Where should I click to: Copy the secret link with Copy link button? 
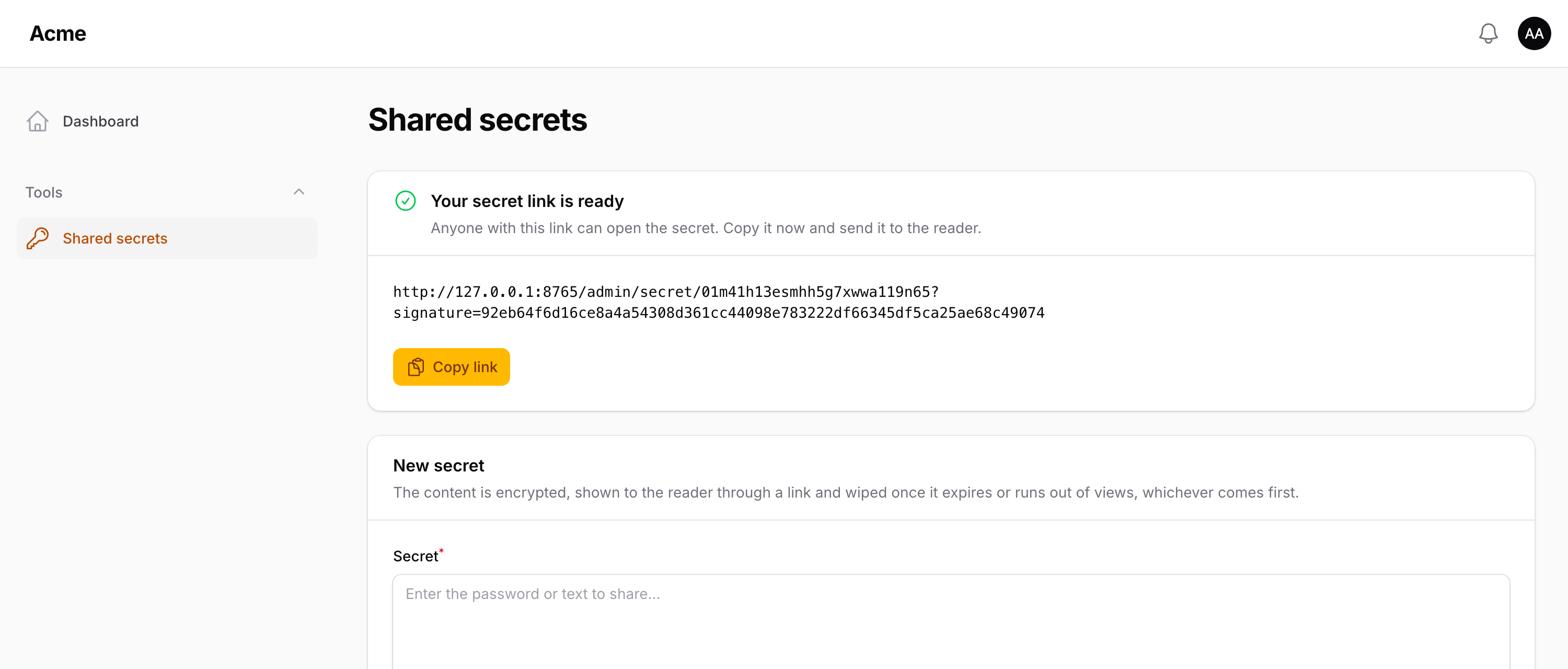pyautogui.click(x=451, y=367)
